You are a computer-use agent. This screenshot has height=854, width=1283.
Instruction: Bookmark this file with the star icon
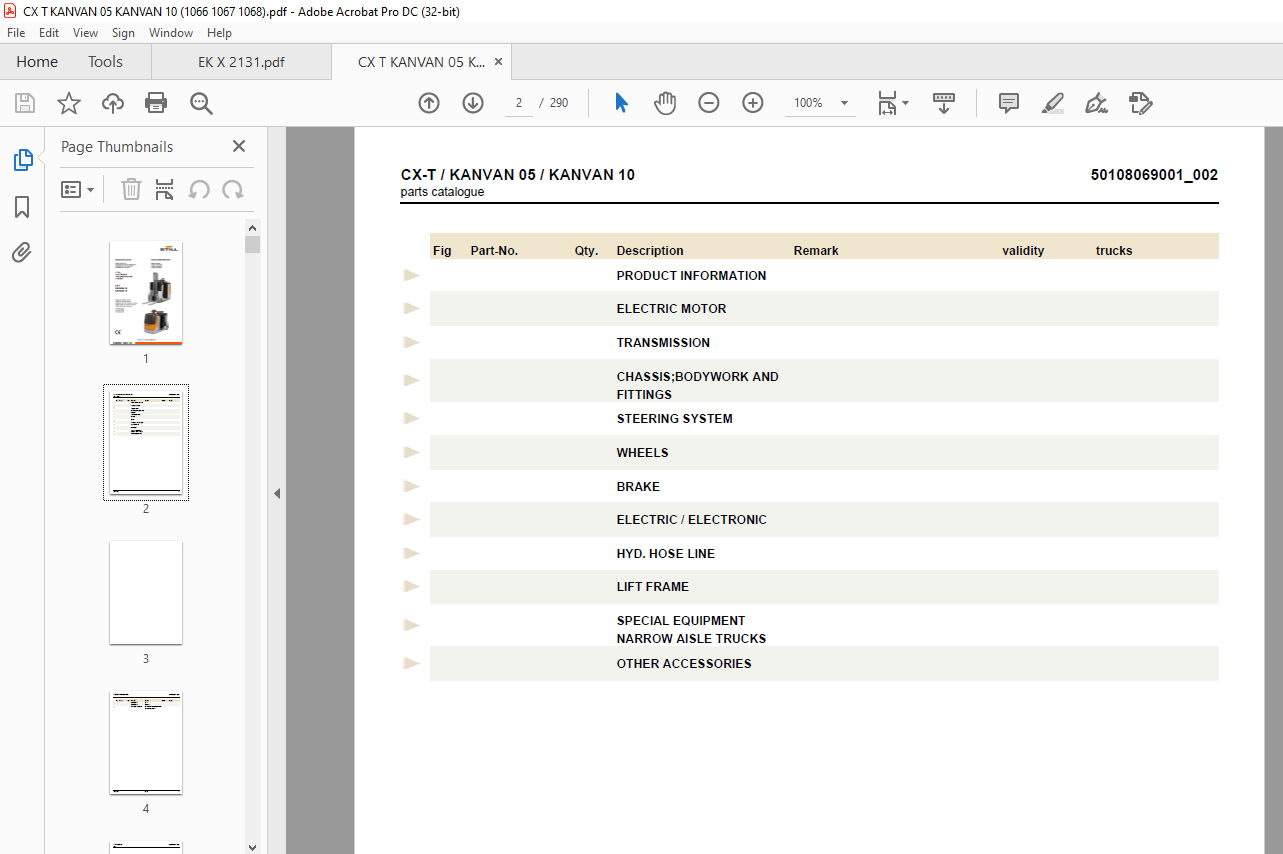(x=68, y=103)
